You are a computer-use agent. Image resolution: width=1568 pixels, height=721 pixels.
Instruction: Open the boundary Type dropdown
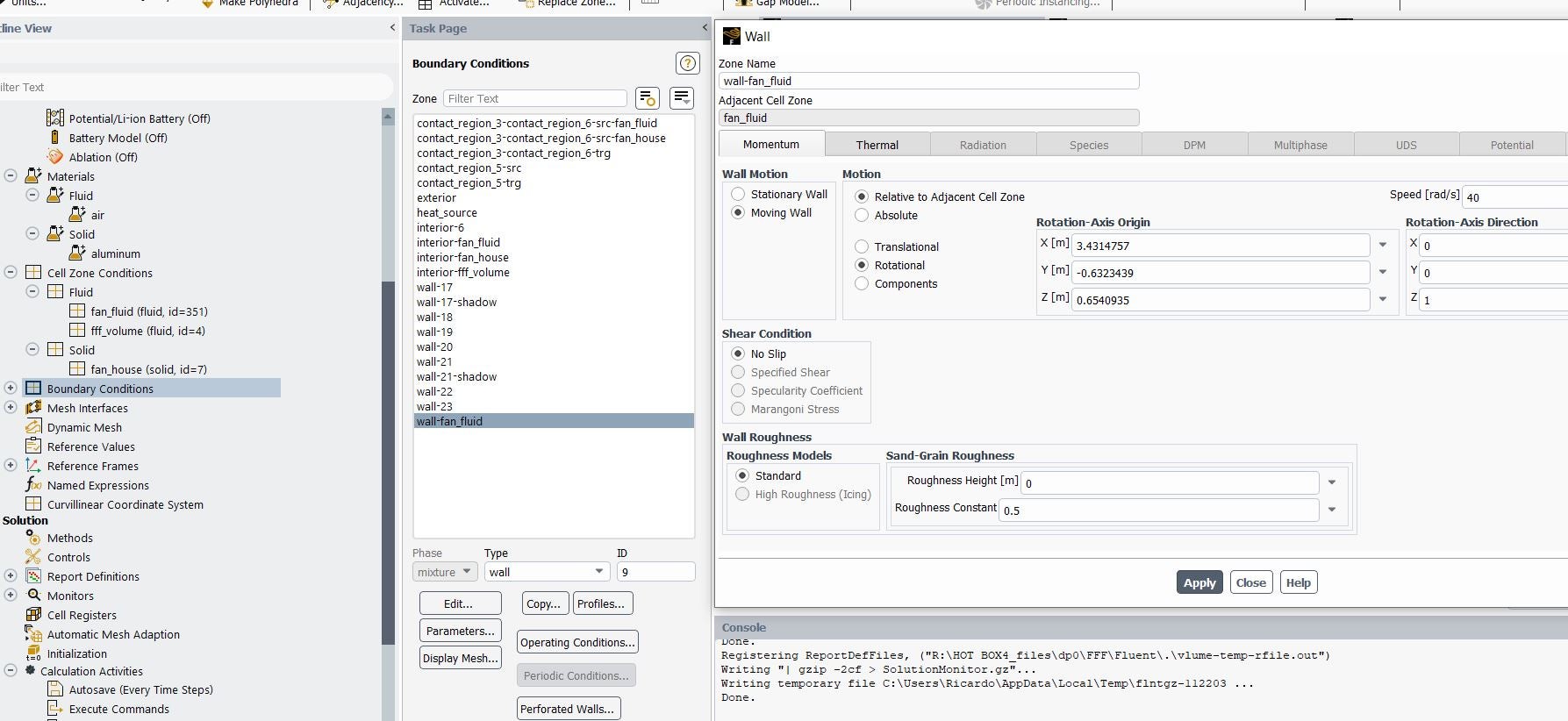547,572
